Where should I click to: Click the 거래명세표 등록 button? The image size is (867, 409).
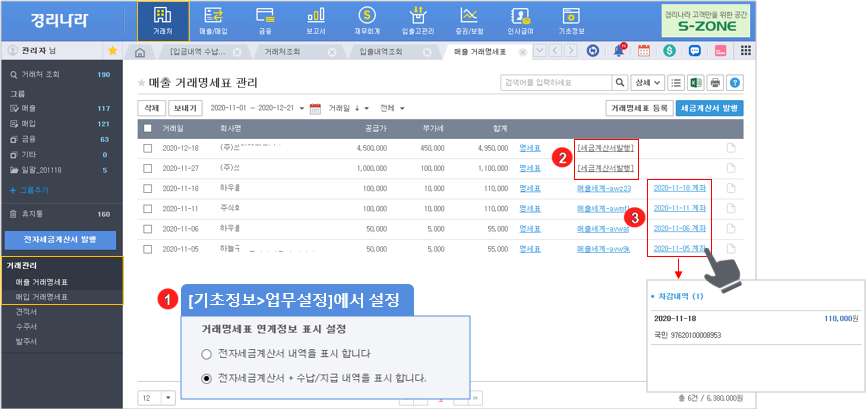point(639,108)
